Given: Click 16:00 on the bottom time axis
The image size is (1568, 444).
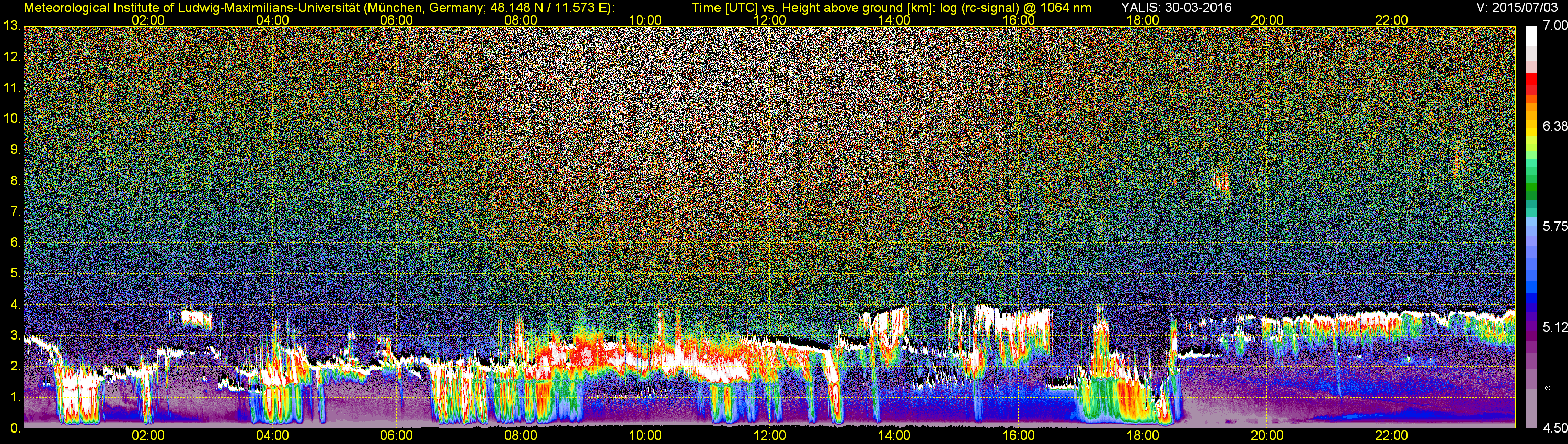Looking at the screenshot, I should point(1018,436).
